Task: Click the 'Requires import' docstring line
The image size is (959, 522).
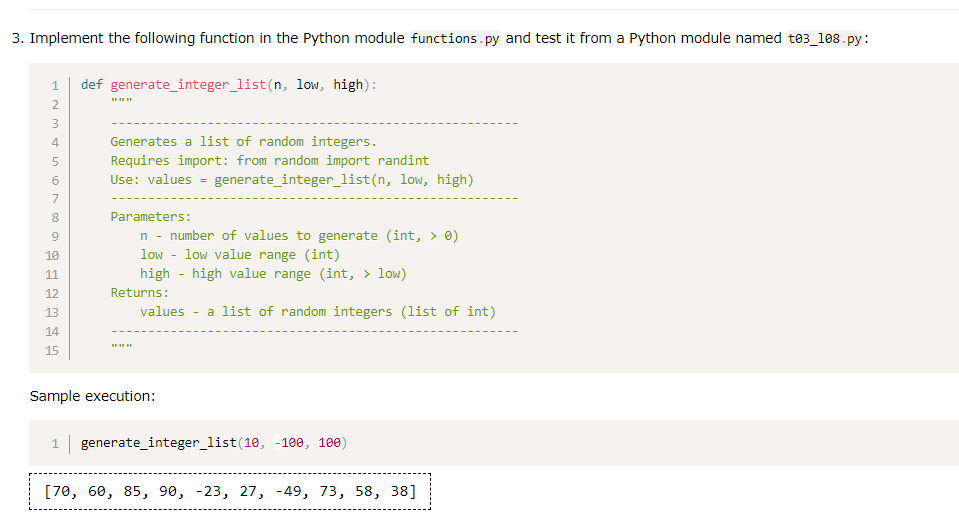Action: [270, 161]
